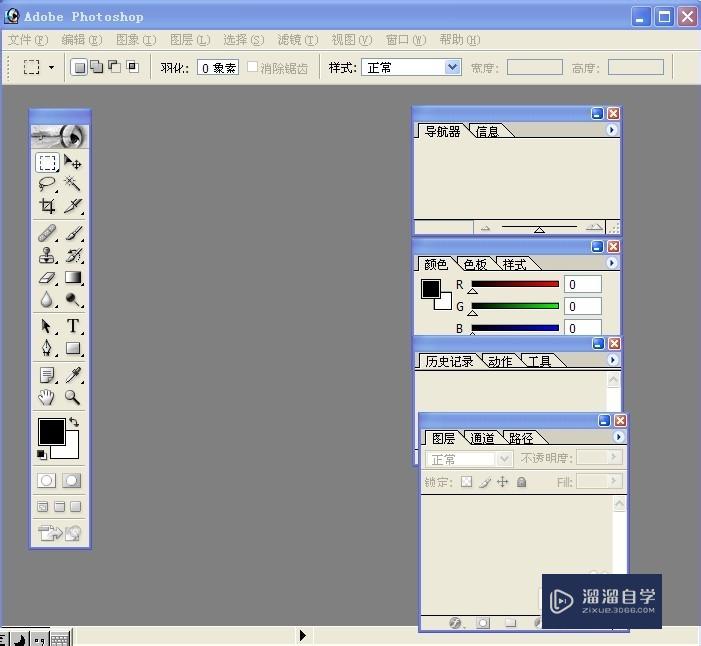
Task: Choose New Selection mode in options bar
Action: coord(79,68)
